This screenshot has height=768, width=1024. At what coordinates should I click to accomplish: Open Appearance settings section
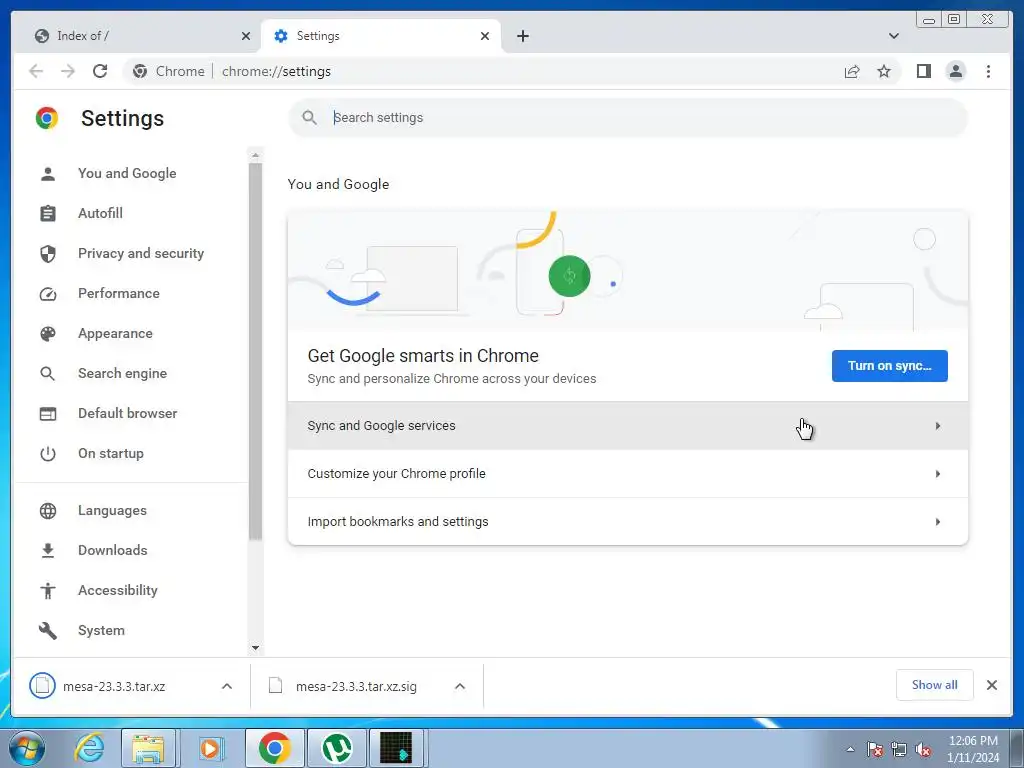(x=115, y=333)
